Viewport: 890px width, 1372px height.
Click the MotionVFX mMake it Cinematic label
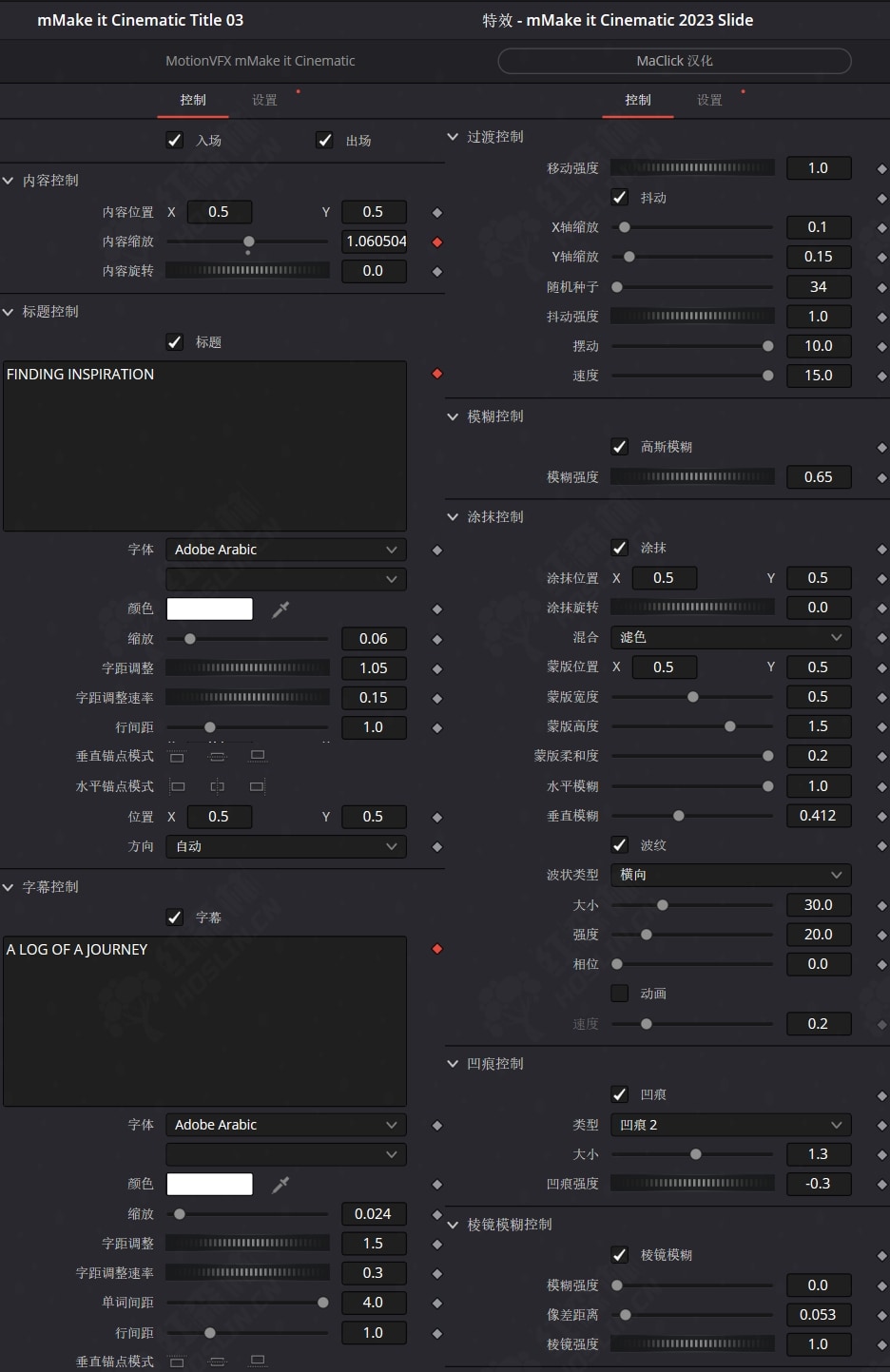(261, 61)
